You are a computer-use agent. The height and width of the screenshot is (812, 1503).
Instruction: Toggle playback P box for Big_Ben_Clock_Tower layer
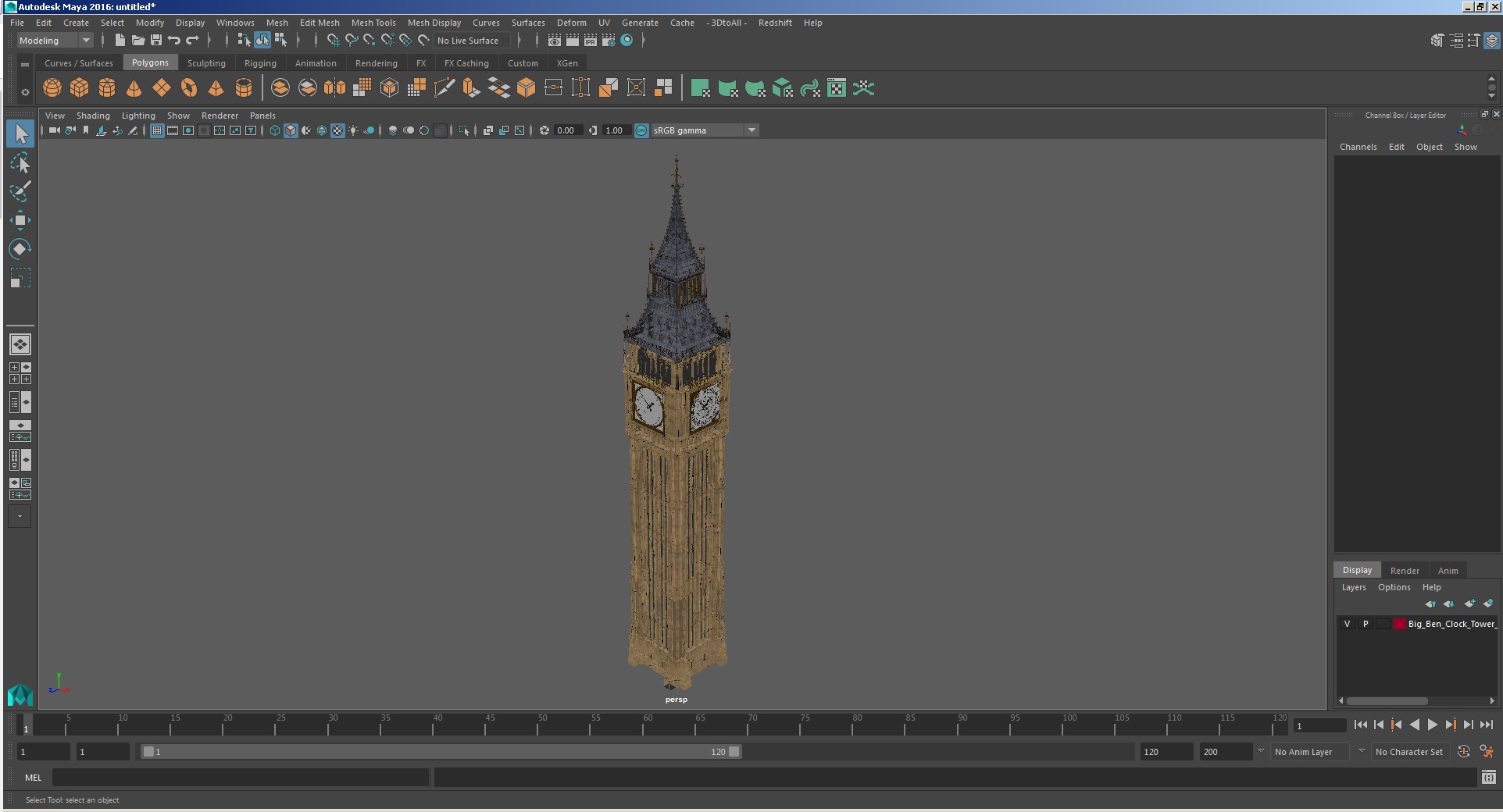click(x=1366, y=624)
